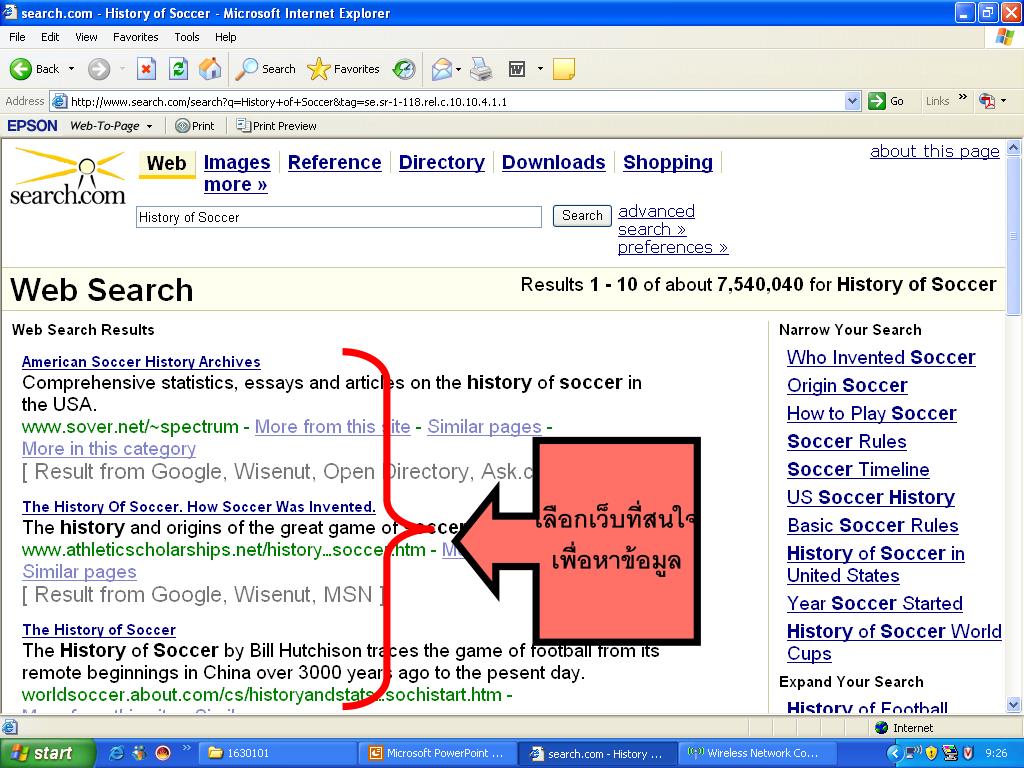Click the yellow note Discuss icon

(564, 69)
